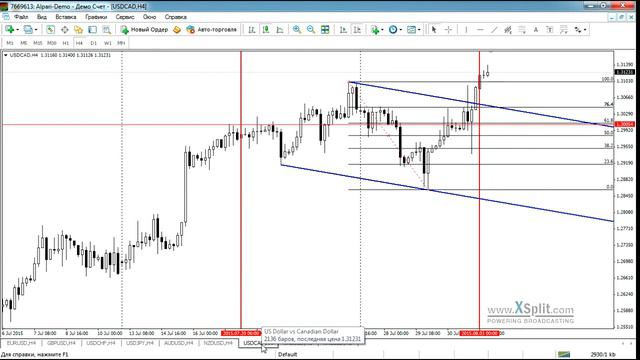Open the Сервис menu

coord(125,17)
